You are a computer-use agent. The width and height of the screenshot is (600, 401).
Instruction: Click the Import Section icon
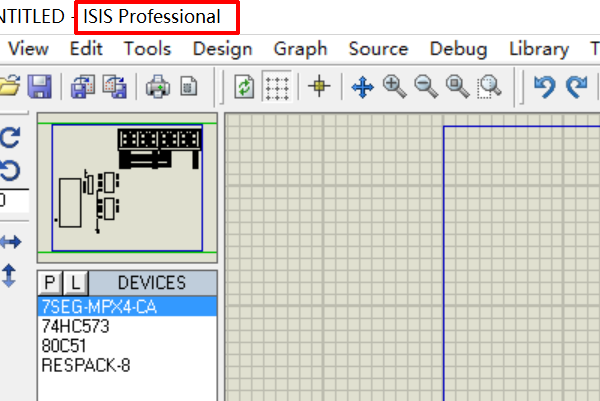83,86
